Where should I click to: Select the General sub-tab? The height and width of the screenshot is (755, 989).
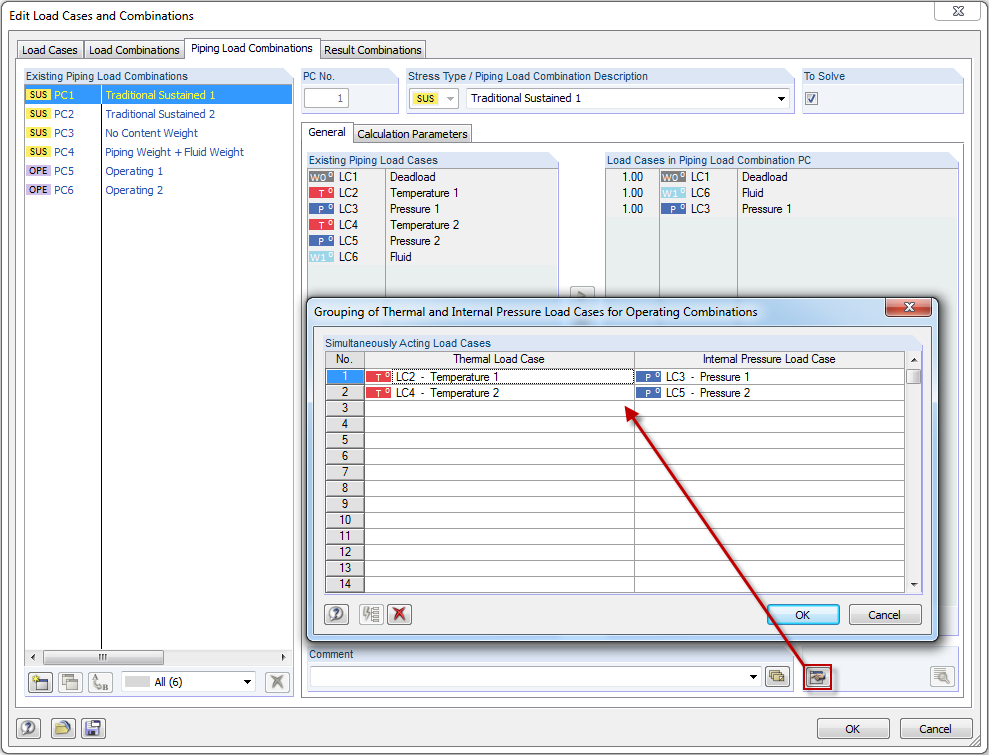[327, 132]
